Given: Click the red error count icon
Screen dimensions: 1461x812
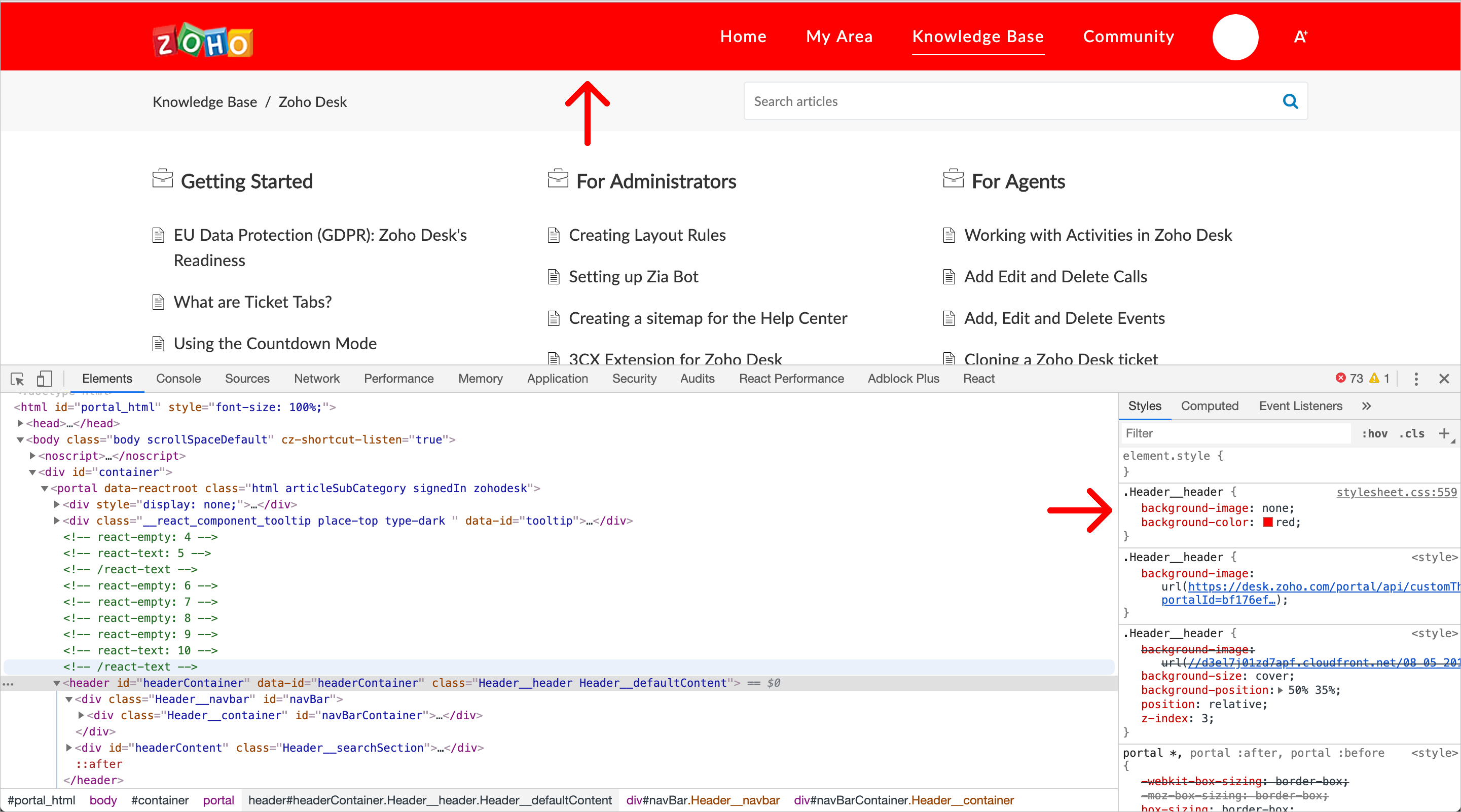Looking at the screenshot, I should pos(1341,378).
